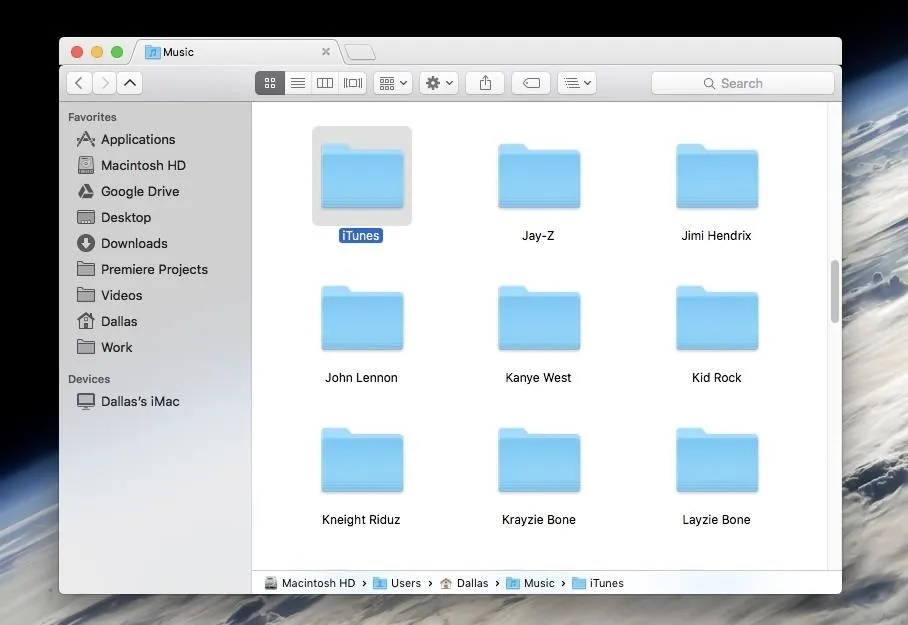This screenshot has height=625, width=908.
Task: Select the Layzie Bone folder icon
Action: 717,460
